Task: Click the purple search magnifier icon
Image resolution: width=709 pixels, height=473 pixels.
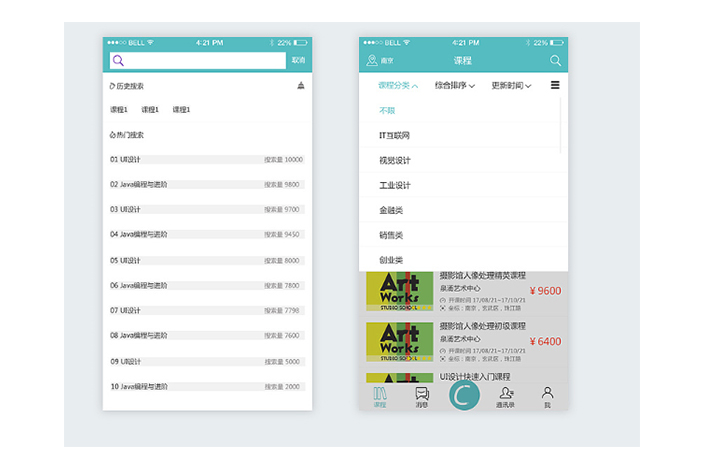Action: [119, 61]
